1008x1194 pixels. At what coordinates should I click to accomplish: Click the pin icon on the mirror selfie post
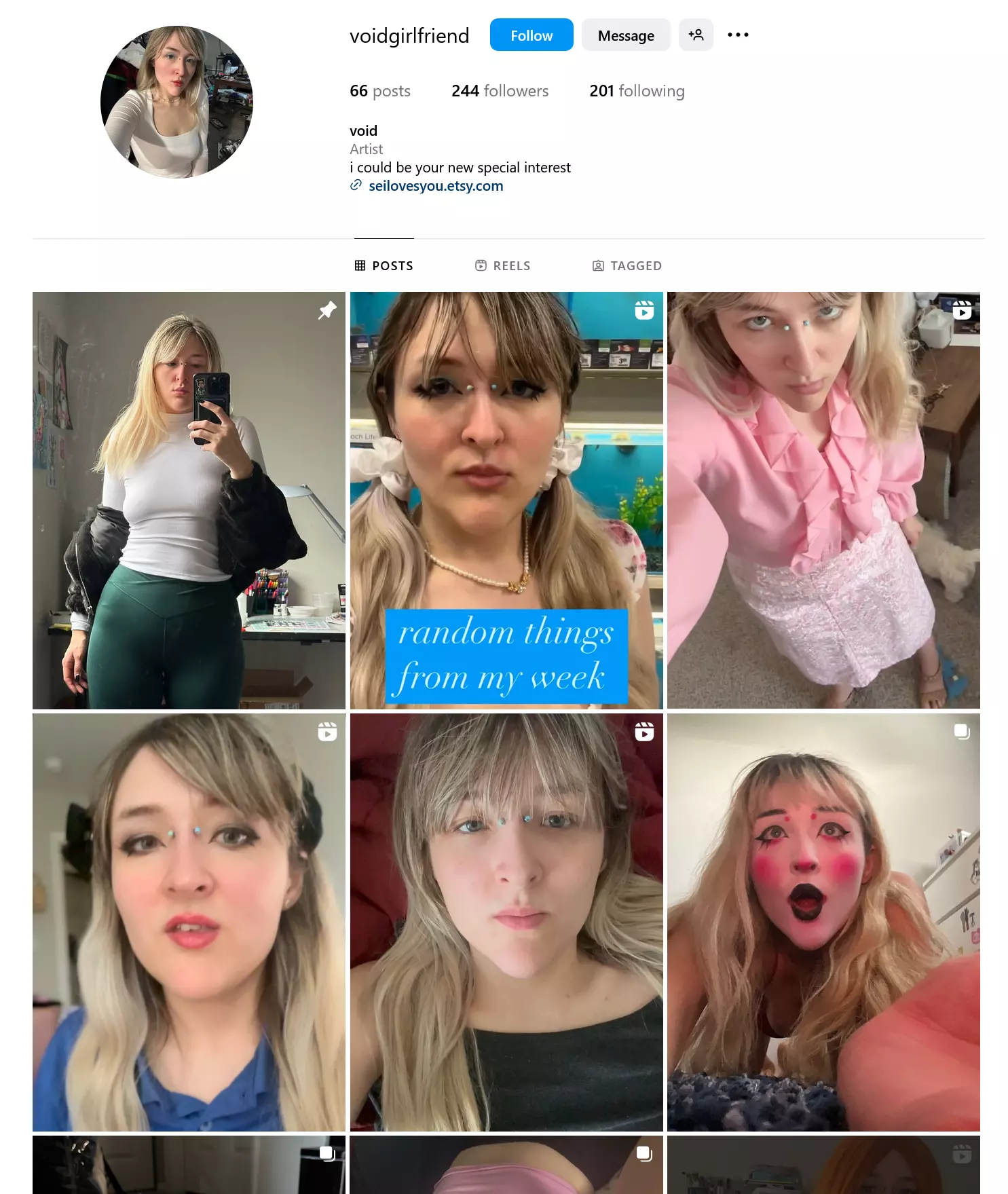(x=327, y=310)
